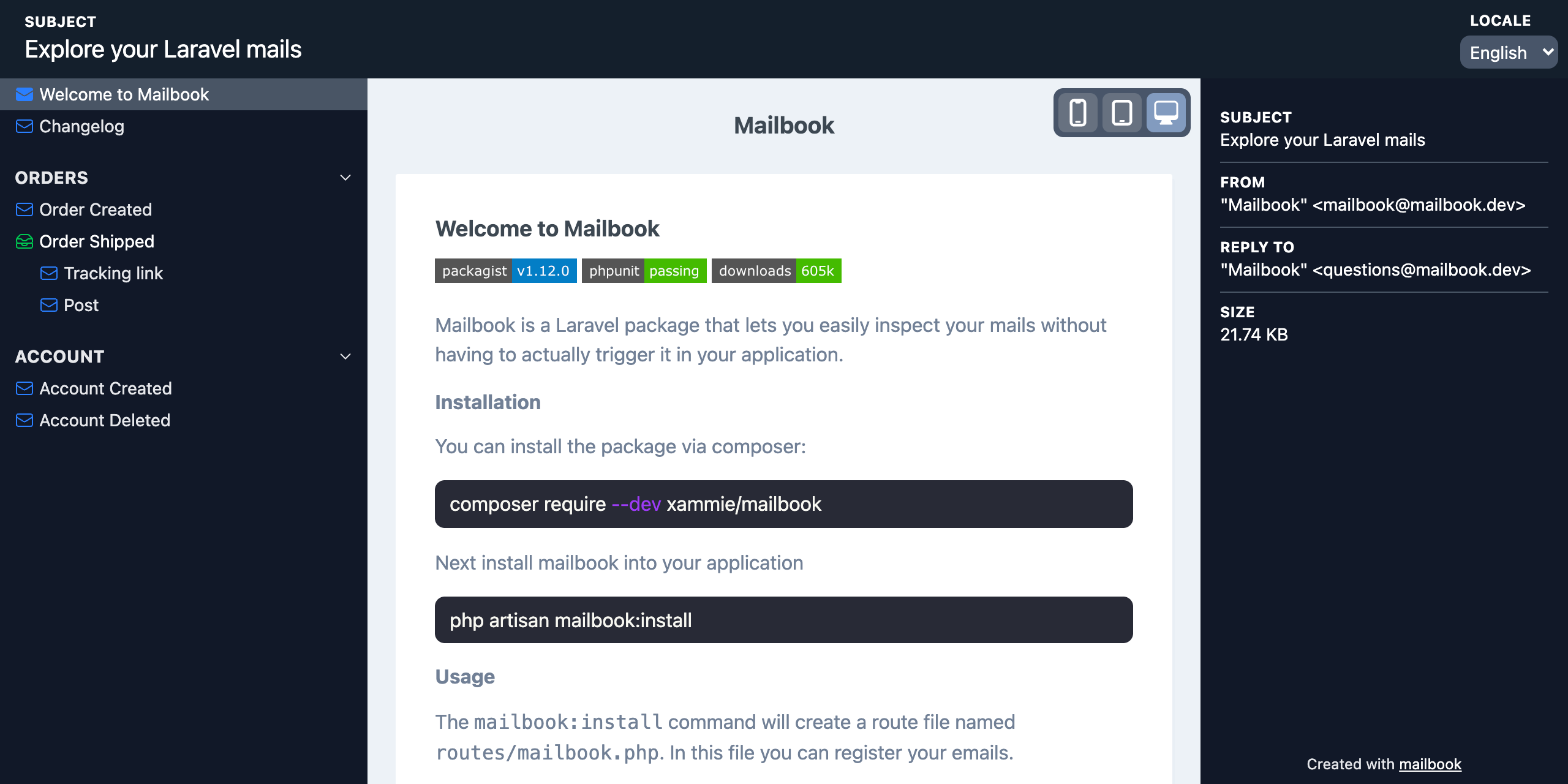Click the composer require code block

(784, 504)
